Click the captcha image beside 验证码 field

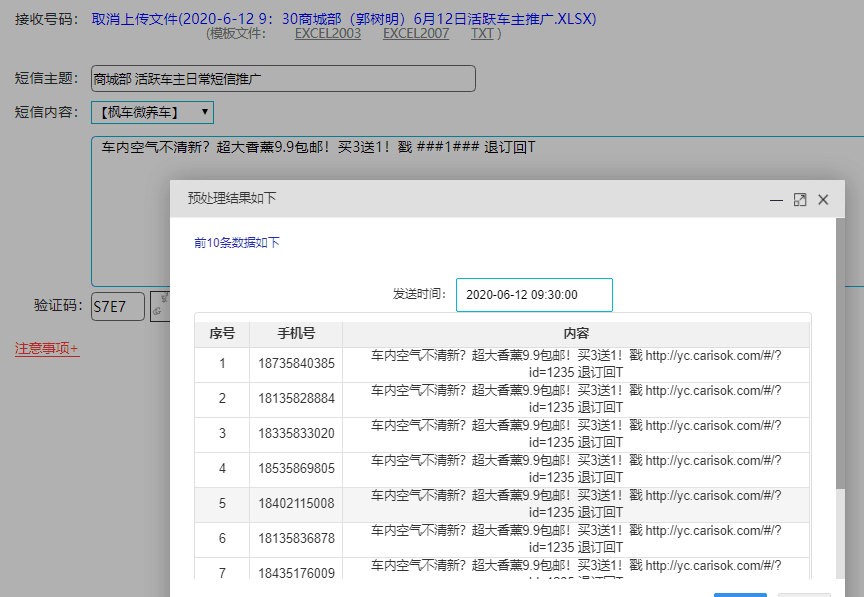point(159,306)
